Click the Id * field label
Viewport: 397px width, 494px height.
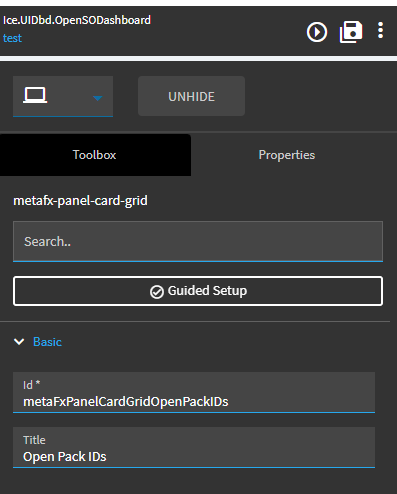[x=32, y=385]
